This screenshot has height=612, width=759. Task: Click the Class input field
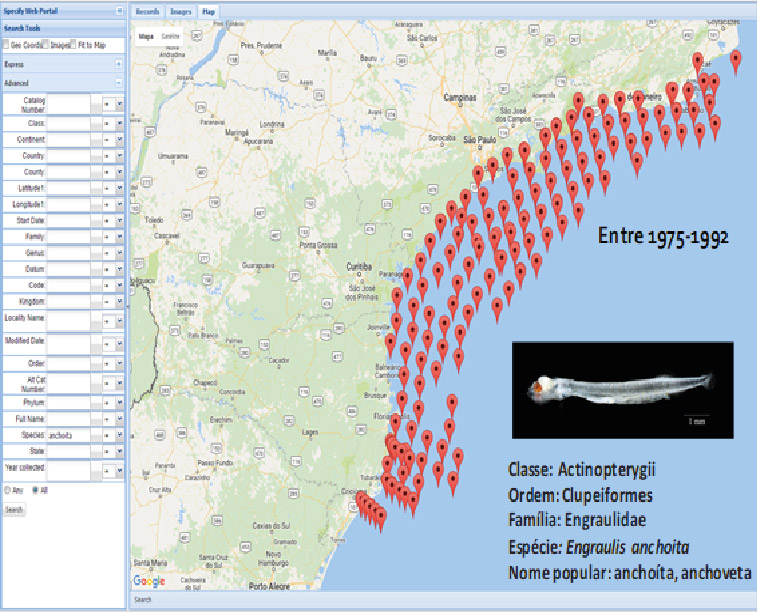tap(69, 123)
